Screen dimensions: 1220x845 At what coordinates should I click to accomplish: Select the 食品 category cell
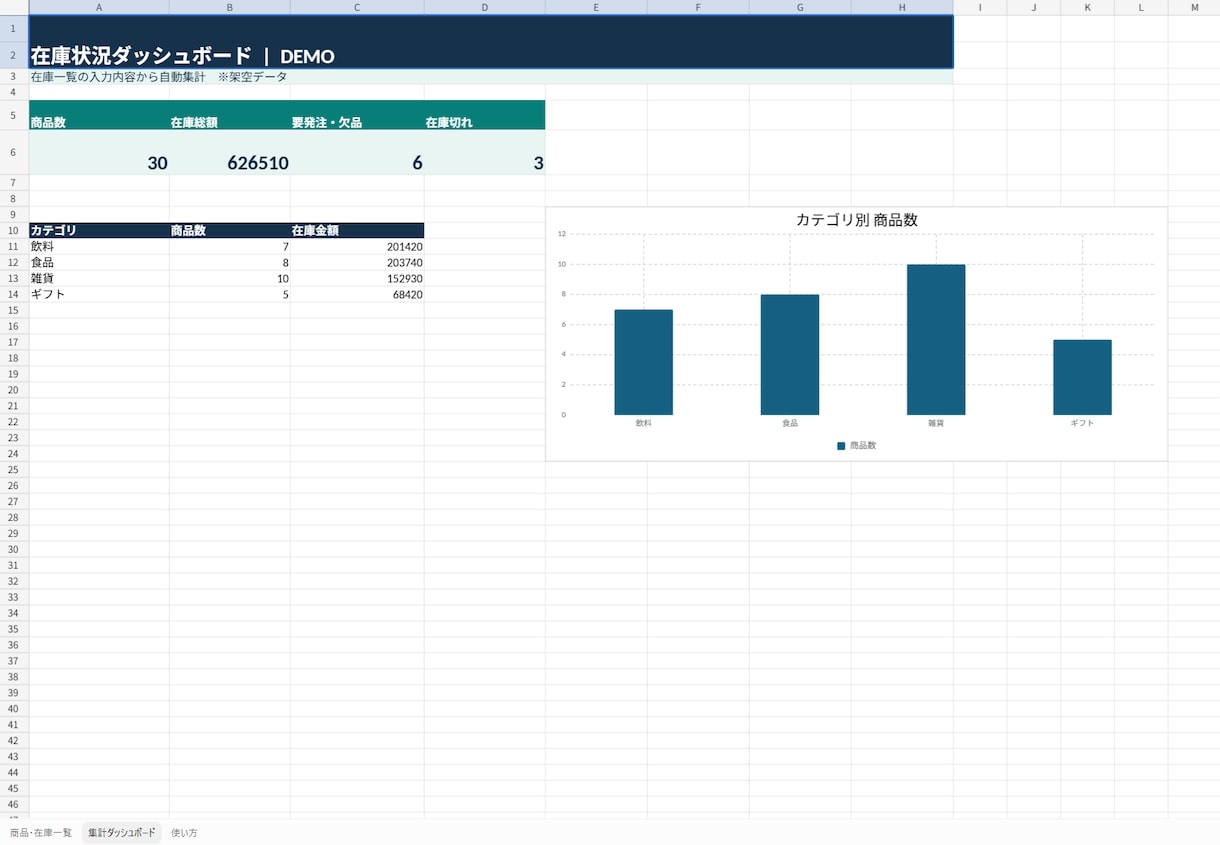(x=99, y=262)
